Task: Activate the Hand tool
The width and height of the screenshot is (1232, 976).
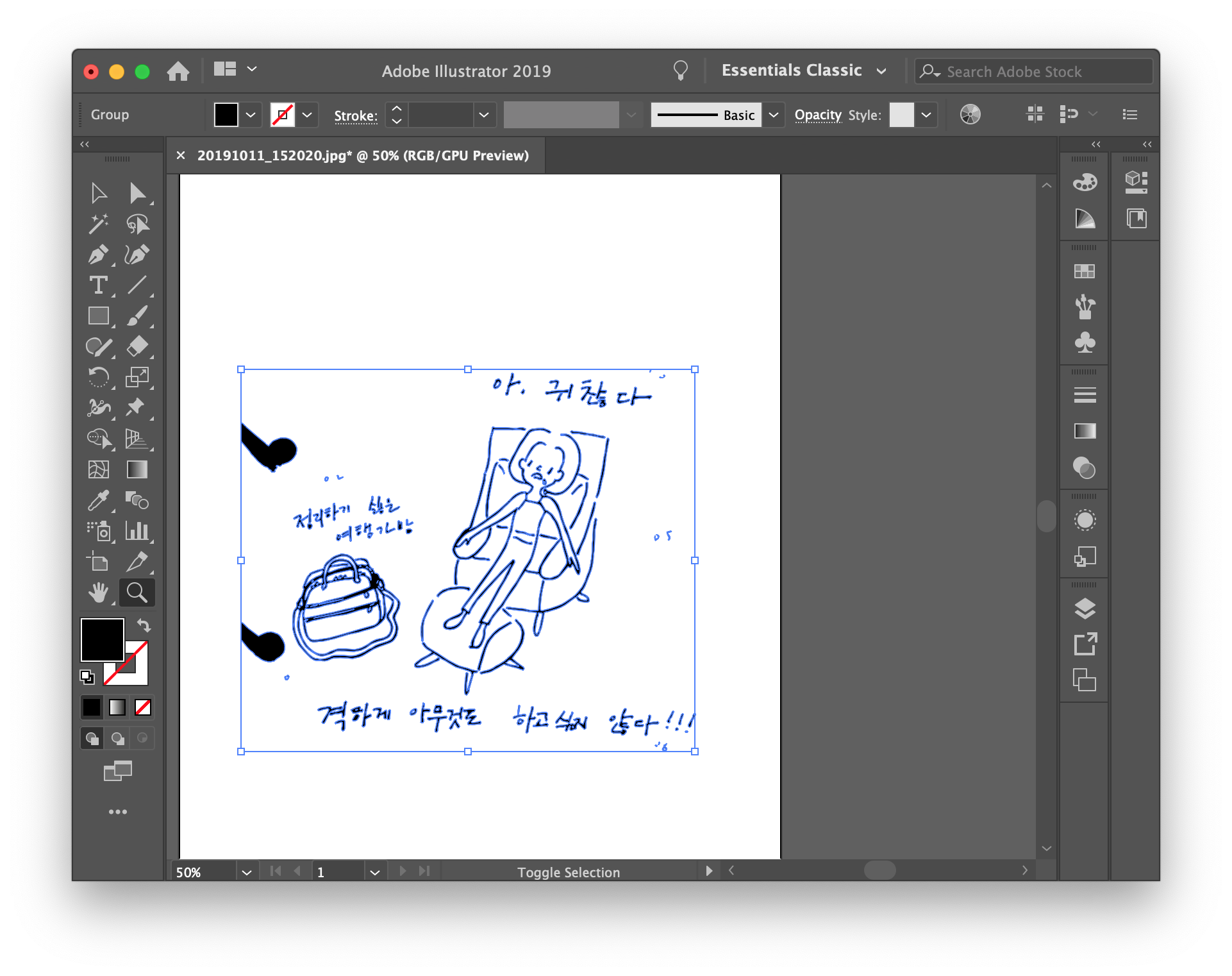Action: (98, 593)
